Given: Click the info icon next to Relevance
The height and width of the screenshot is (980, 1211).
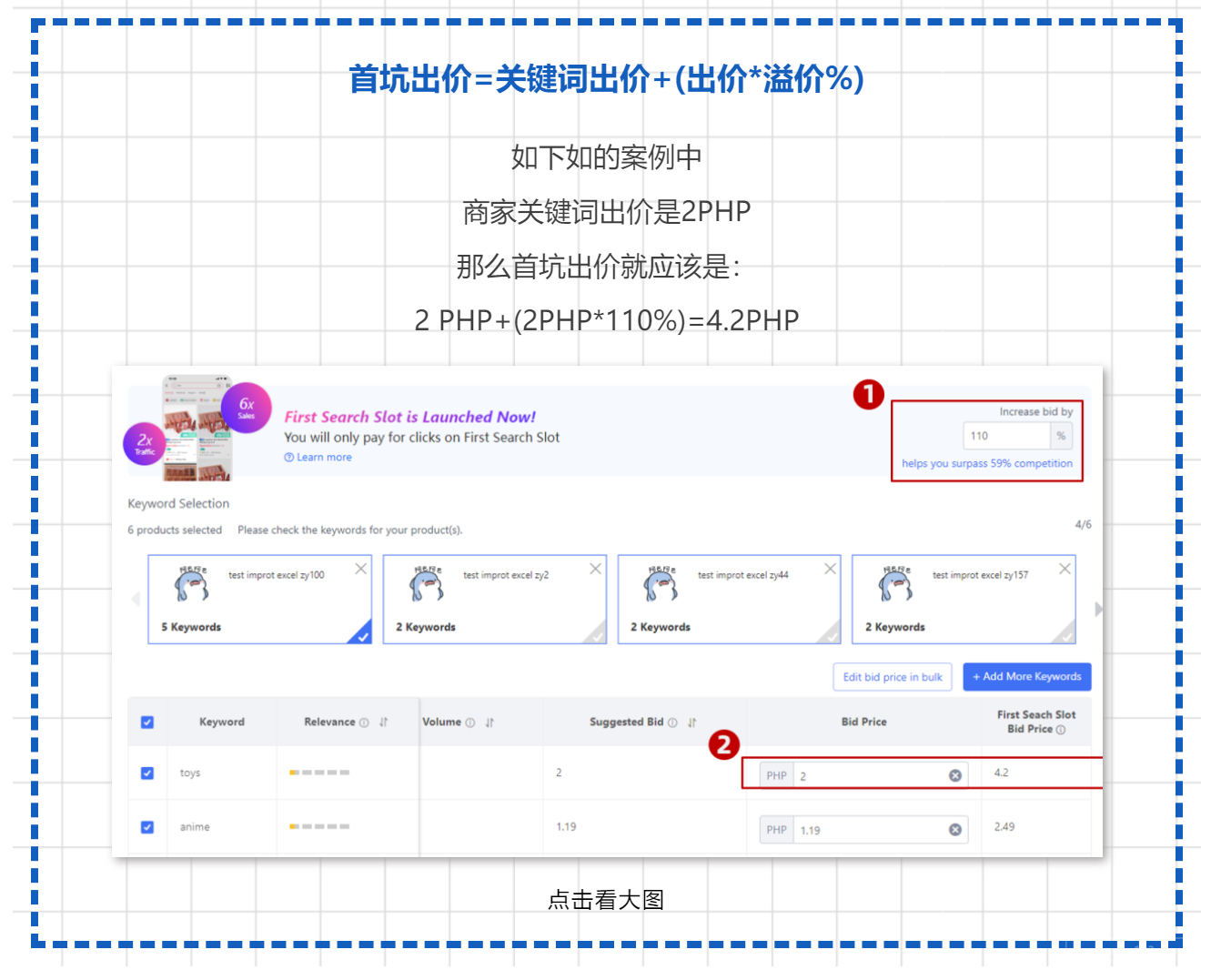Looking at the screenshot, I should (x=364, y=722).
